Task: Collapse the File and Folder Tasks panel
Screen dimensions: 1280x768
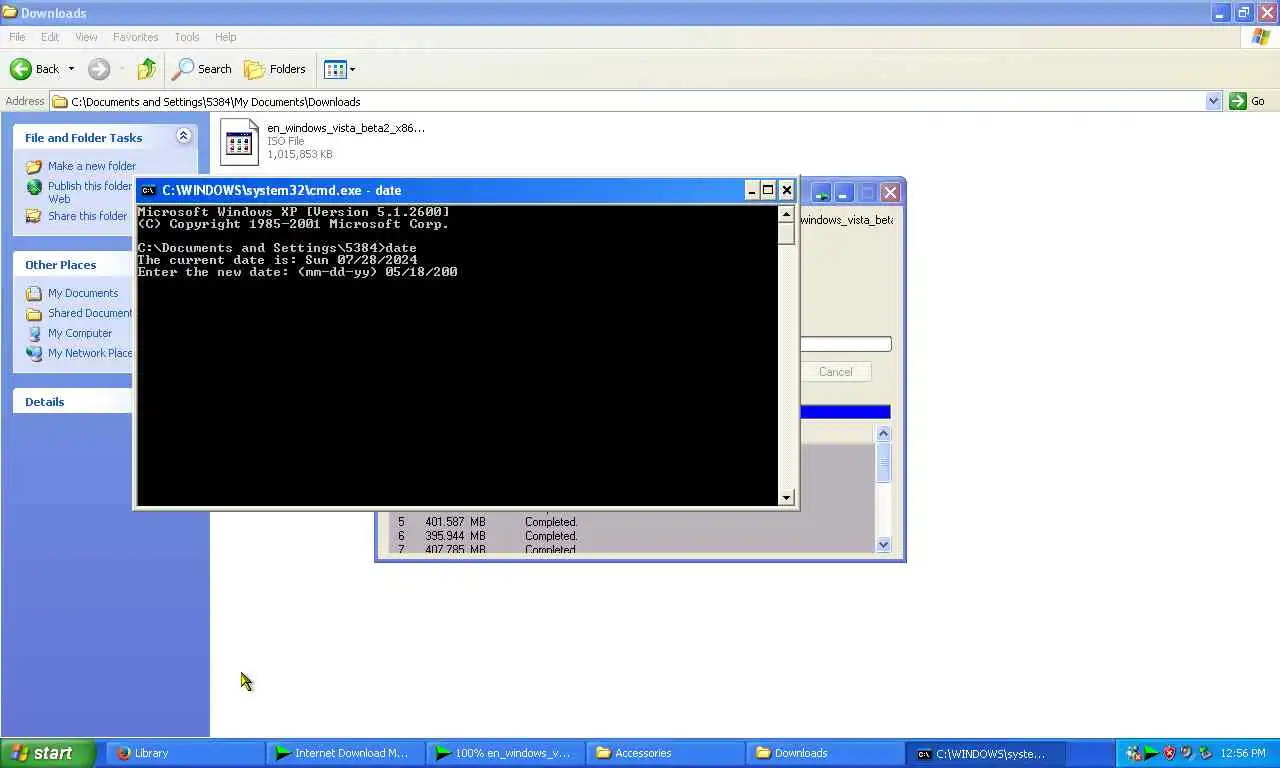Action: [x=183, y=136]
